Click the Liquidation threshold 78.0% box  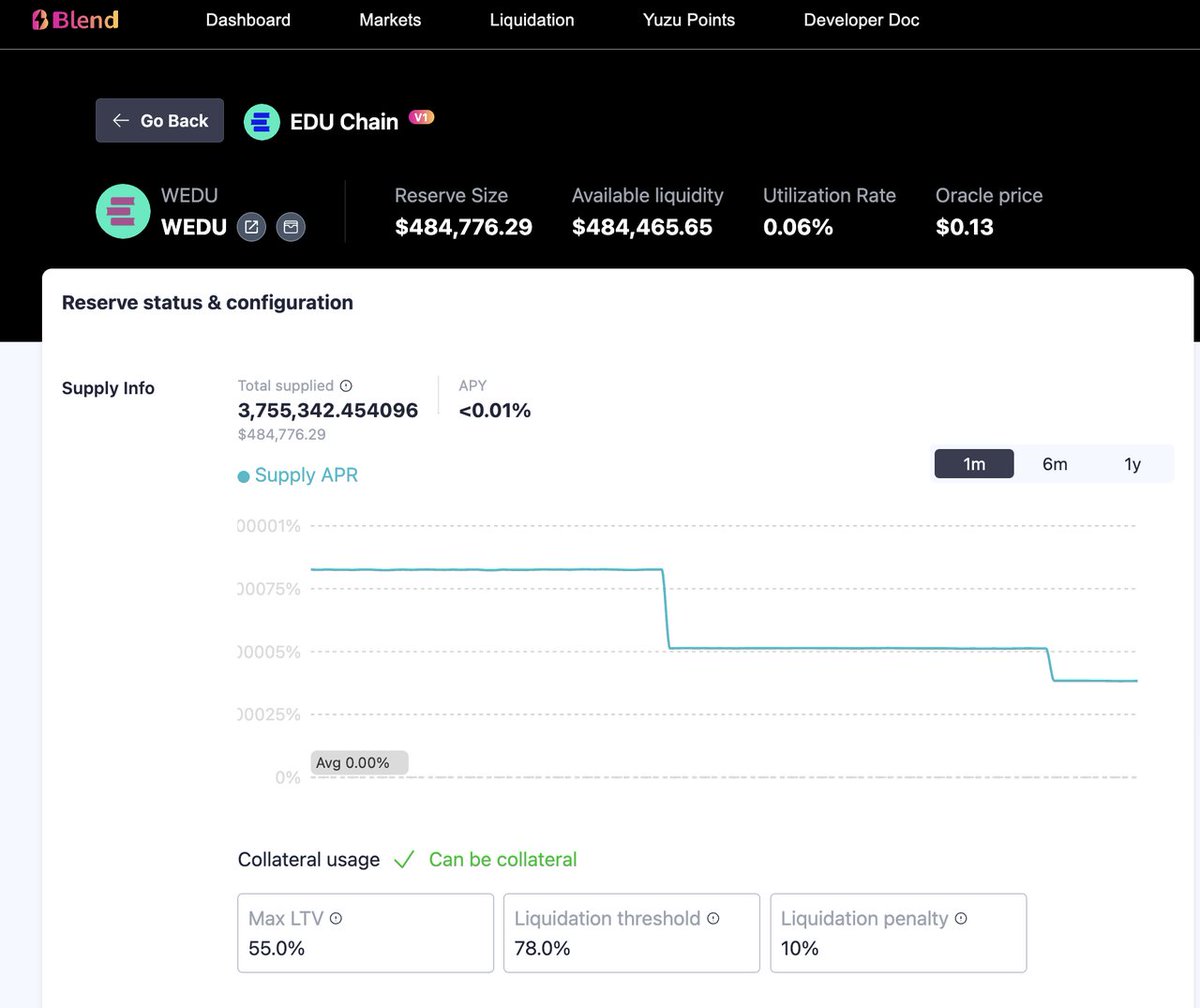click(x=632, y=933)
